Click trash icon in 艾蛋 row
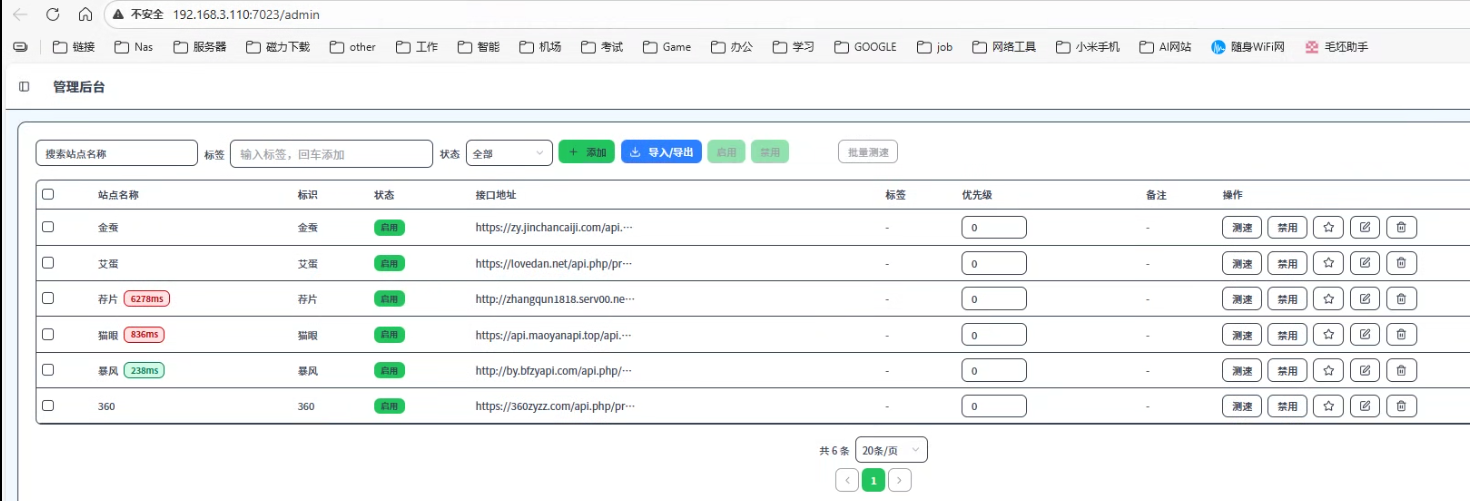1470x501 pixels. coord(1401,263)
